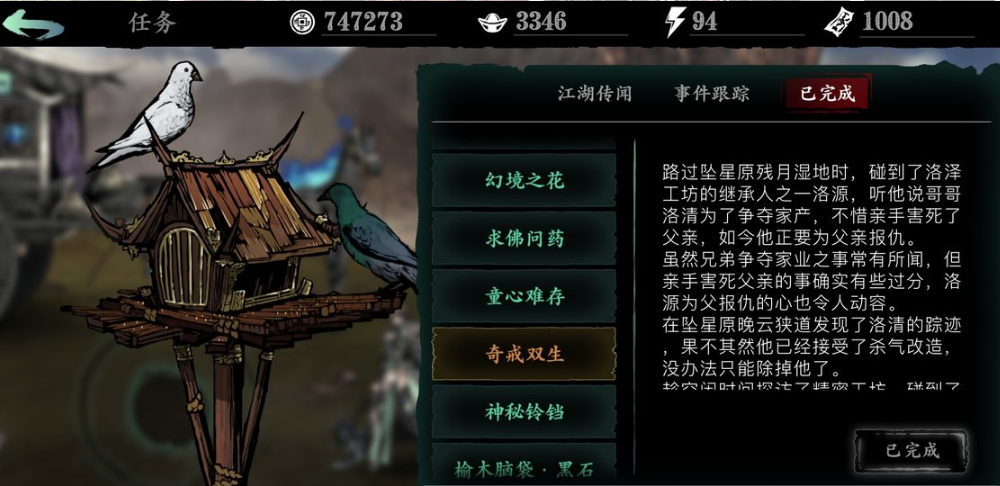Image resolution: width=1000 pixels, height=486 pixels.
Task: Open the 神秘铃铛 quest entry
Action: tap(524, 412)
